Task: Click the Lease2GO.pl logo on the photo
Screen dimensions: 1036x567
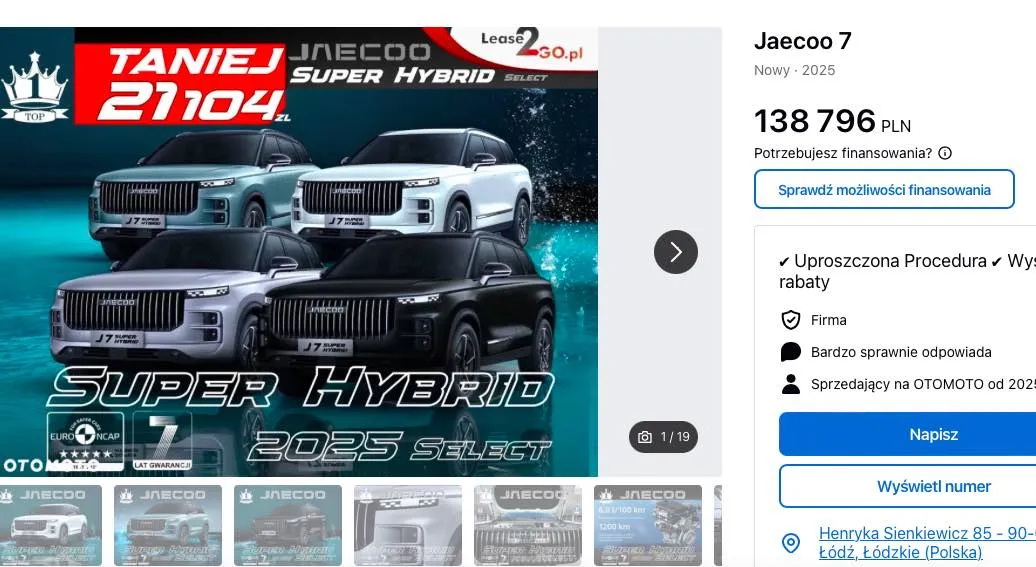Action: [x=531, y=44]
